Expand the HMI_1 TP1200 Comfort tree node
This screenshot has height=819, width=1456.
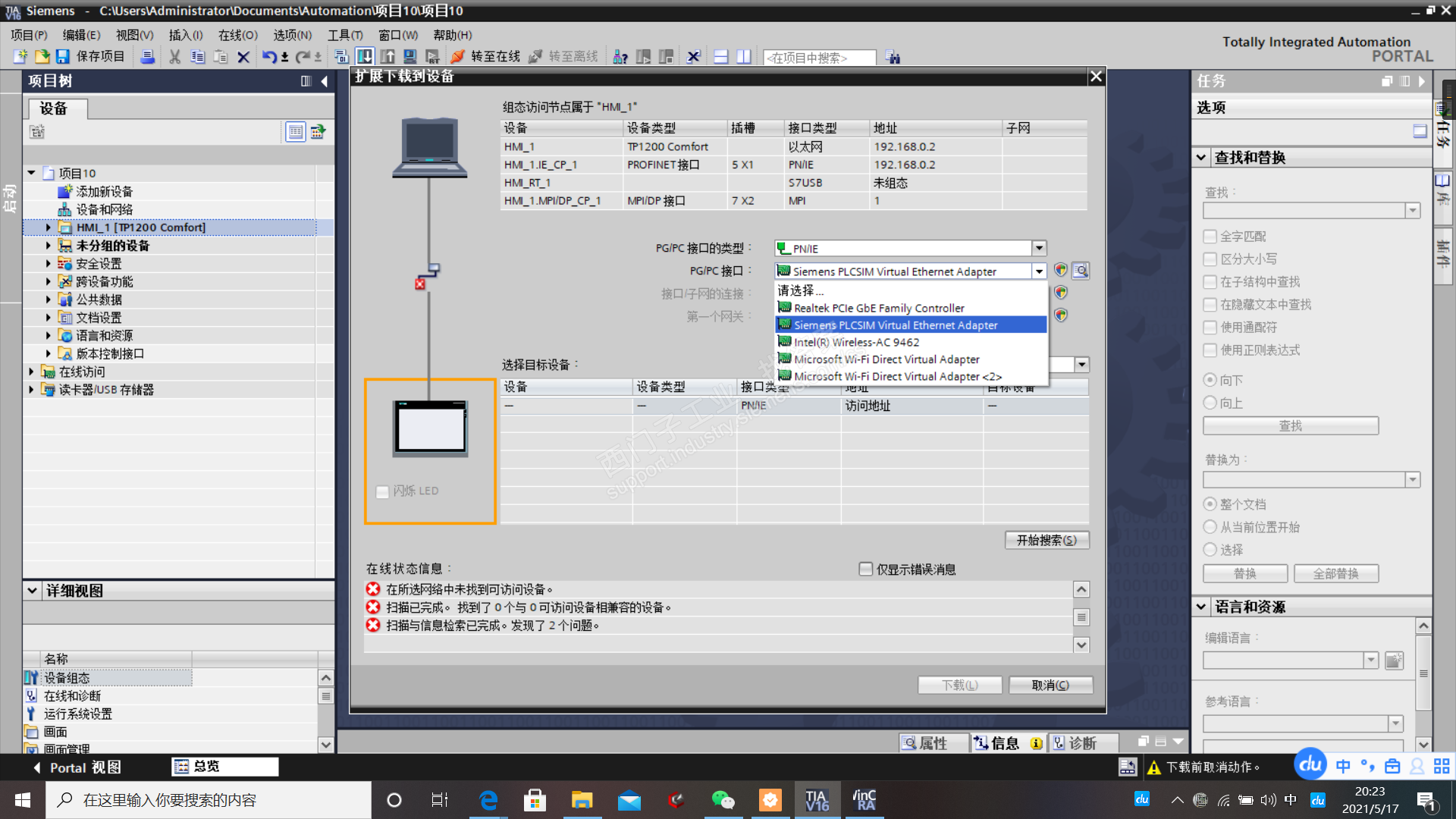pyautogui.click(x=49, y=227)
